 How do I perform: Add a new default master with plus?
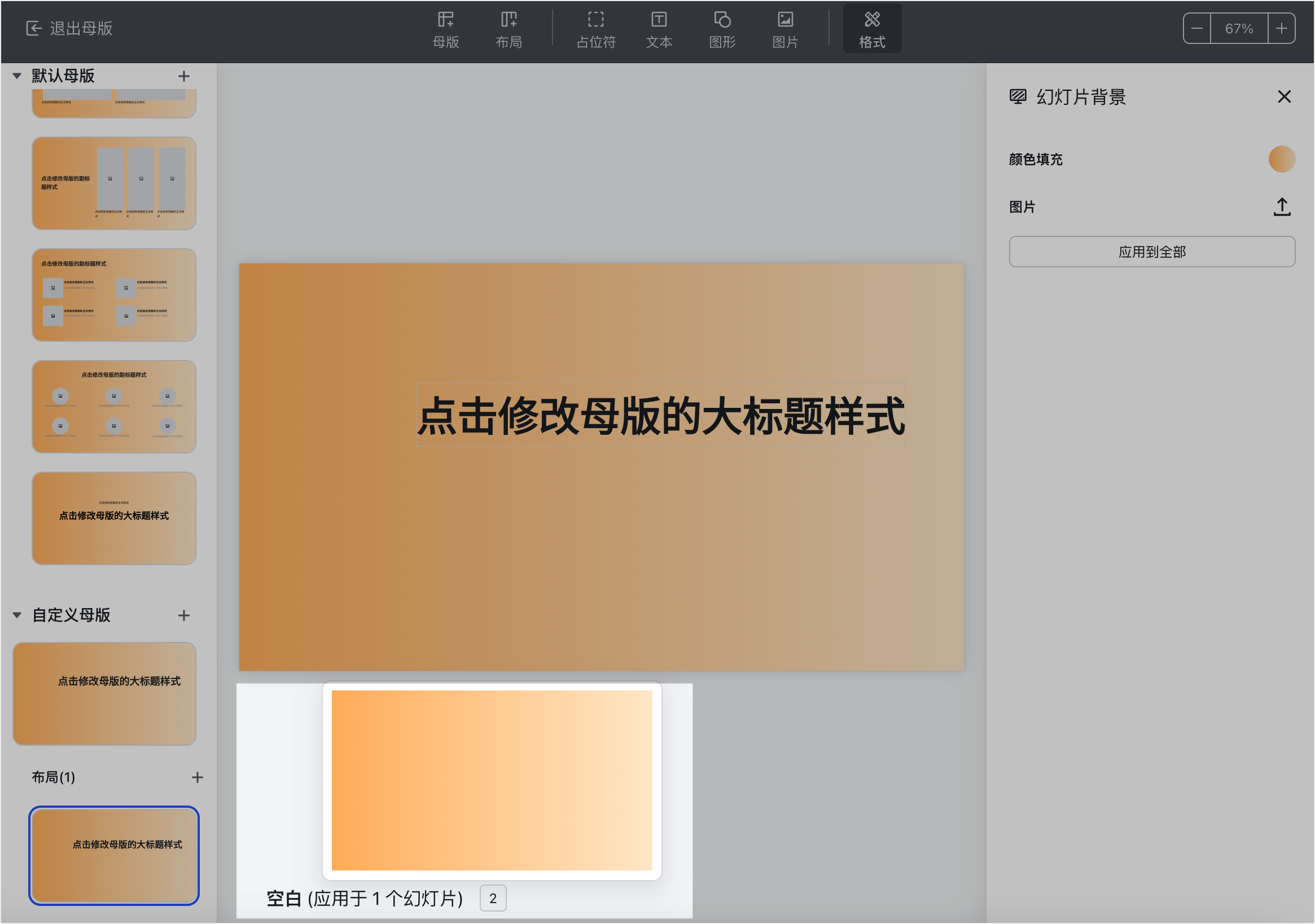(184, 76)
